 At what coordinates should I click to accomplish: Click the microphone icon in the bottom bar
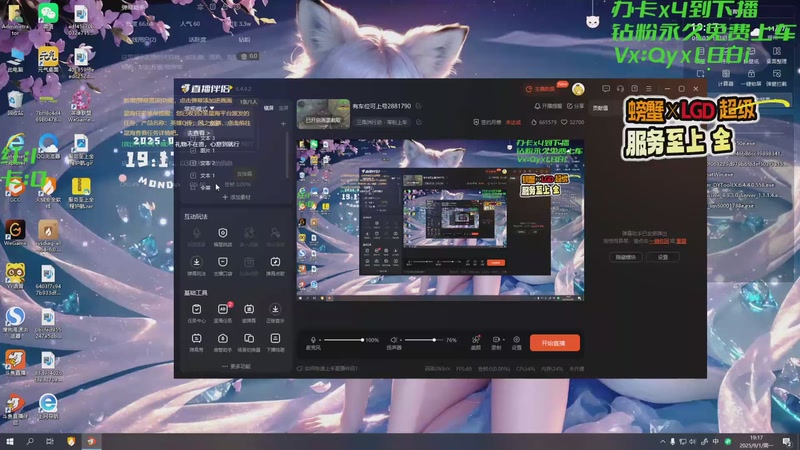point(313,340)
